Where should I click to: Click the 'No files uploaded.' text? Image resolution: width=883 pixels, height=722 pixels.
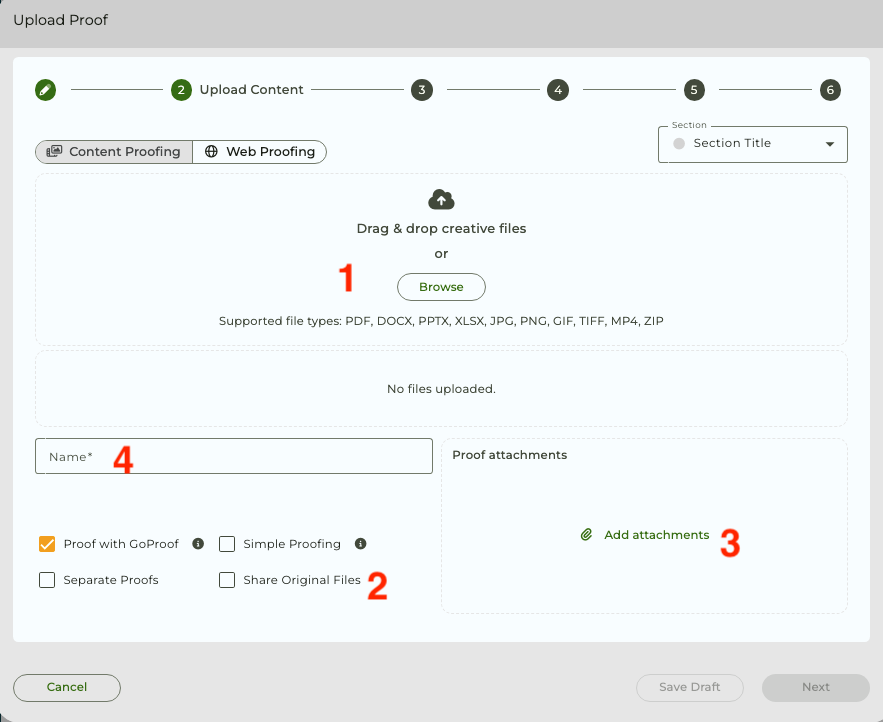(x=442, y=389)
